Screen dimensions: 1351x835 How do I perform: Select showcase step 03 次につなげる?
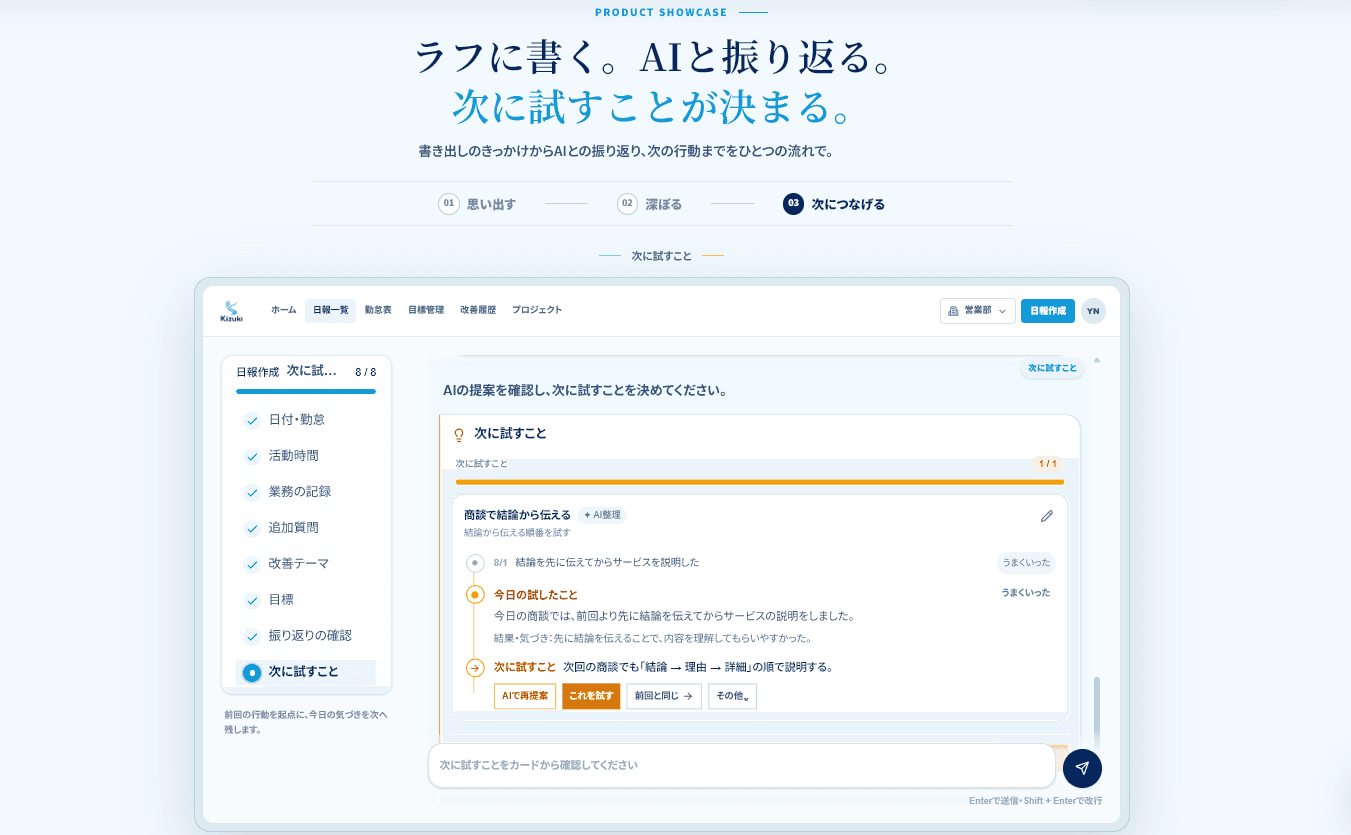pos(834,204)
